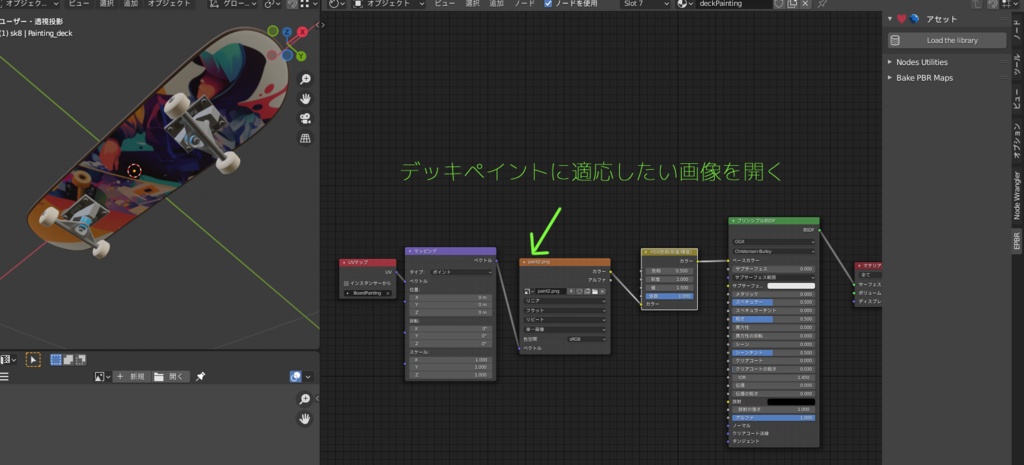This screenshot has width=1024, height=465.
Task: Click the 係数 slider in HSV node
Action: (x=669, y=296)
